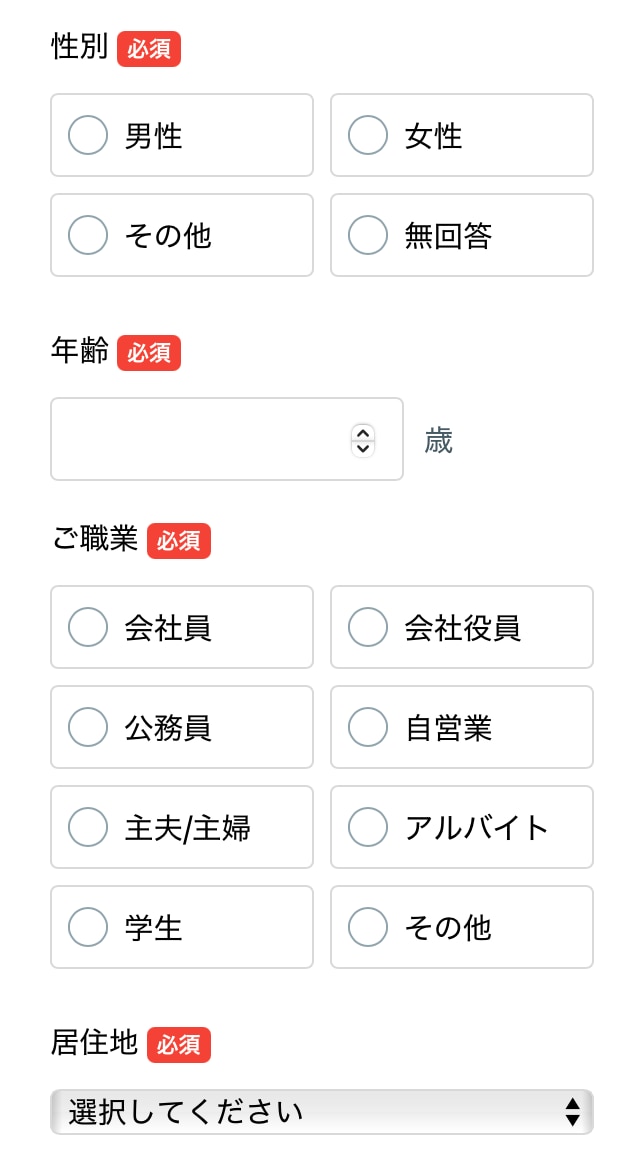Click the 必須 badge next to 性別
The image size is (622, 1170).
[149, 49]
